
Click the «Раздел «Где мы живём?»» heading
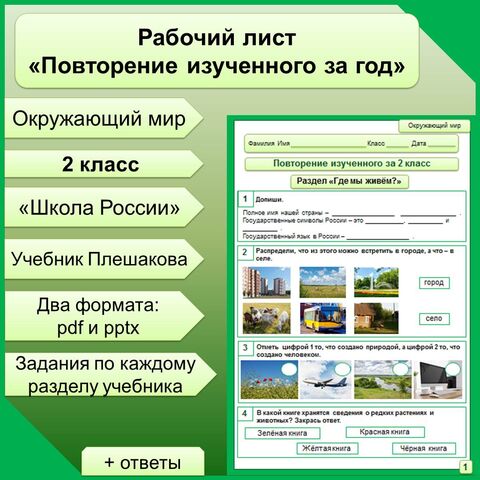[349, 181]
